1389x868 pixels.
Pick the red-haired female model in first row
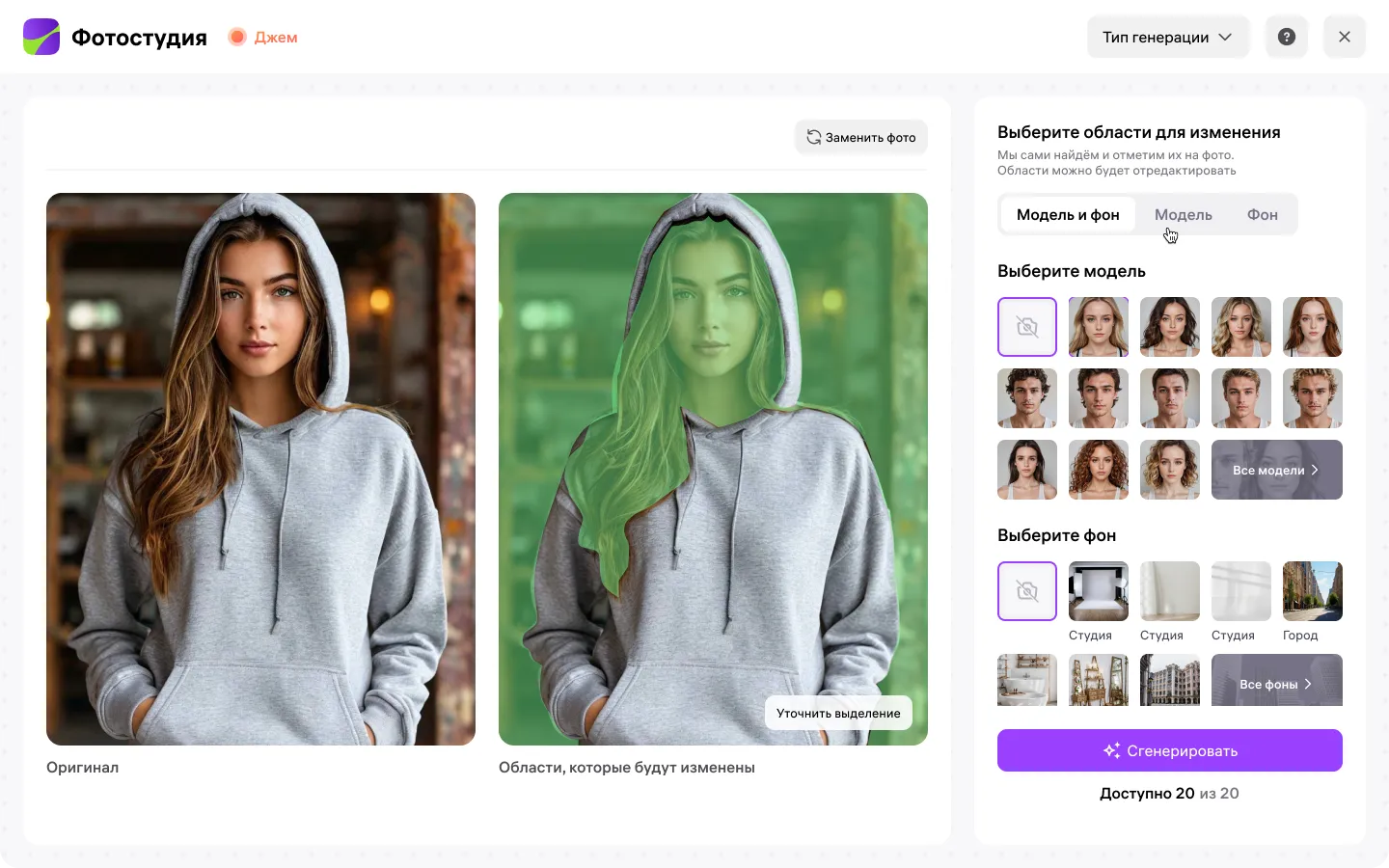[x=1312, y=327]
